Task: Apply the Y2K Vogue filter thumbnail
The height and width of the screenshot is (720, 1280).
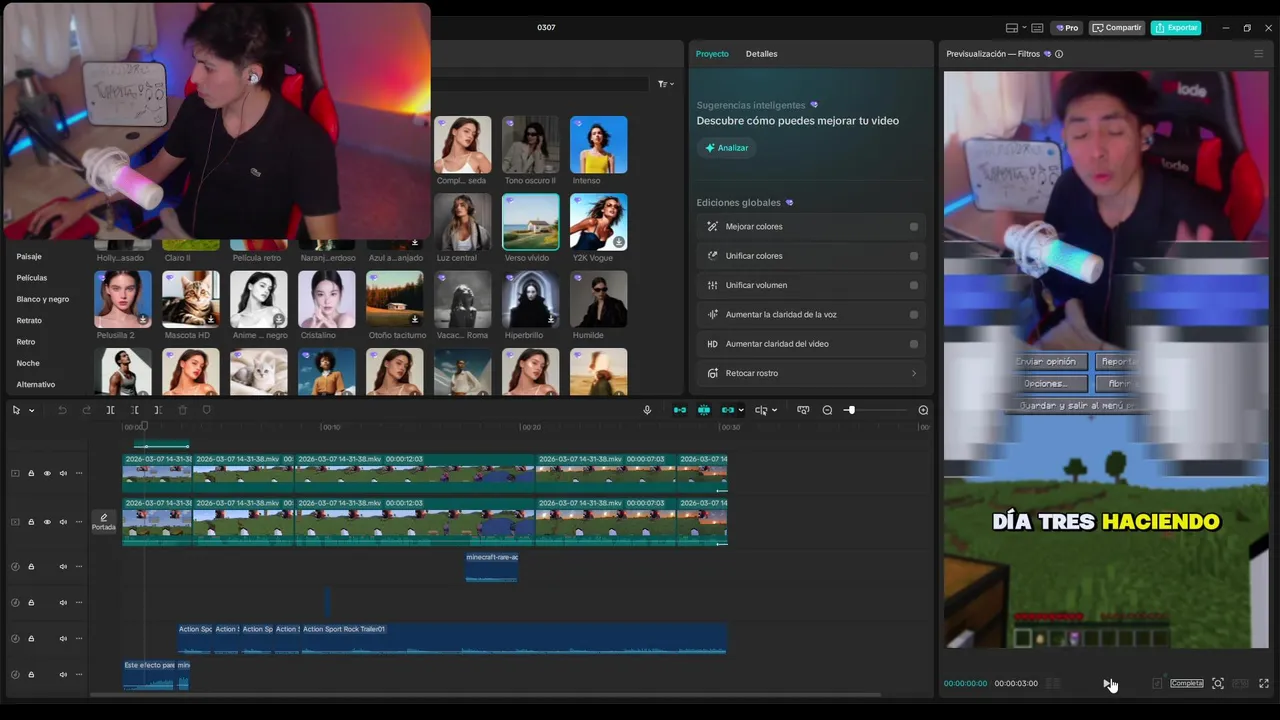Action: click(x=598, y=222)
